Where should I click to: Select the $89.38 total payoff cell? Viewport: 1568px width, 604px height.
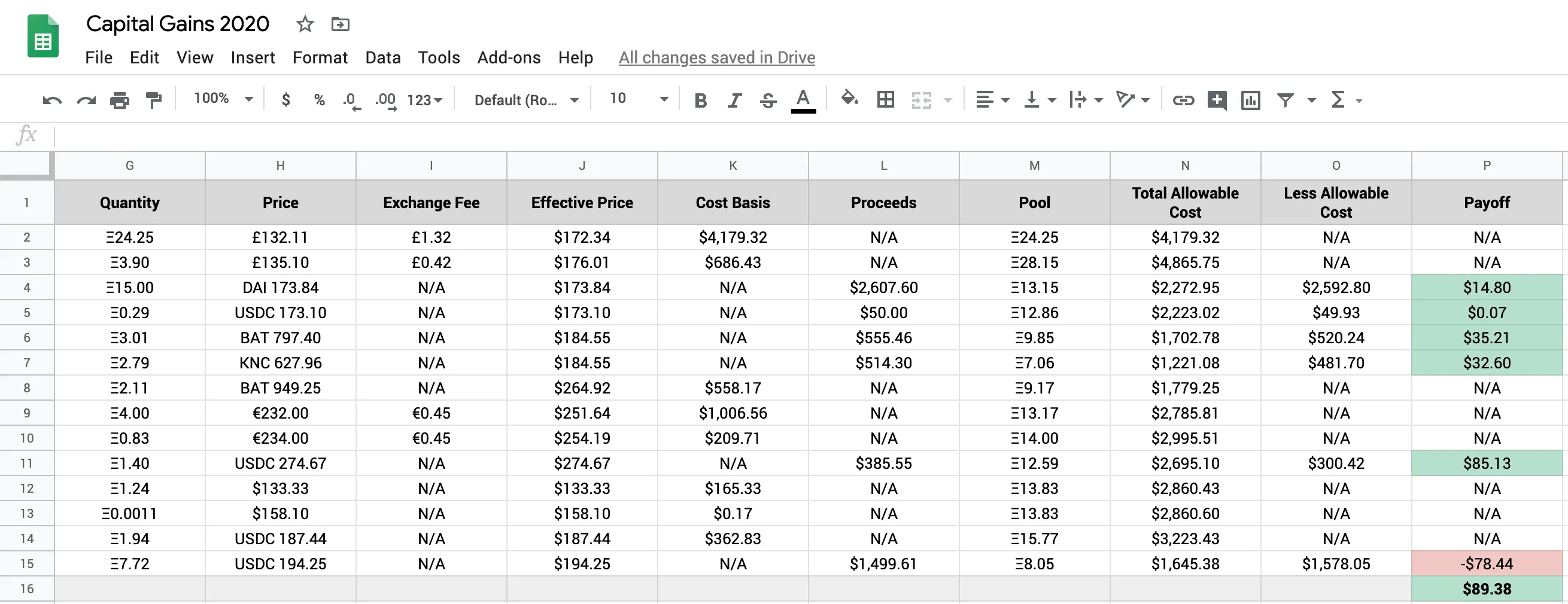pos(1487,589)
